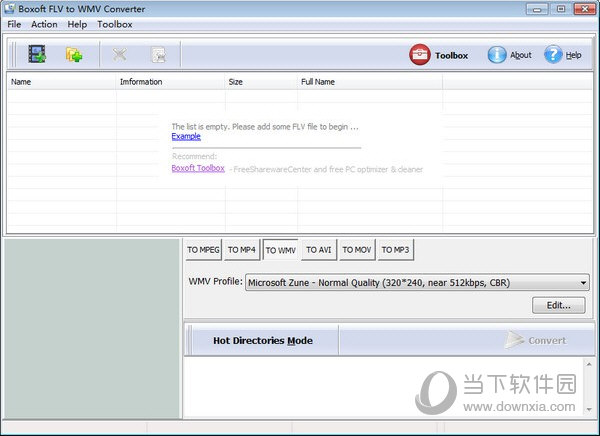
Task: Open the Help menu
Action: coord(77,24)
